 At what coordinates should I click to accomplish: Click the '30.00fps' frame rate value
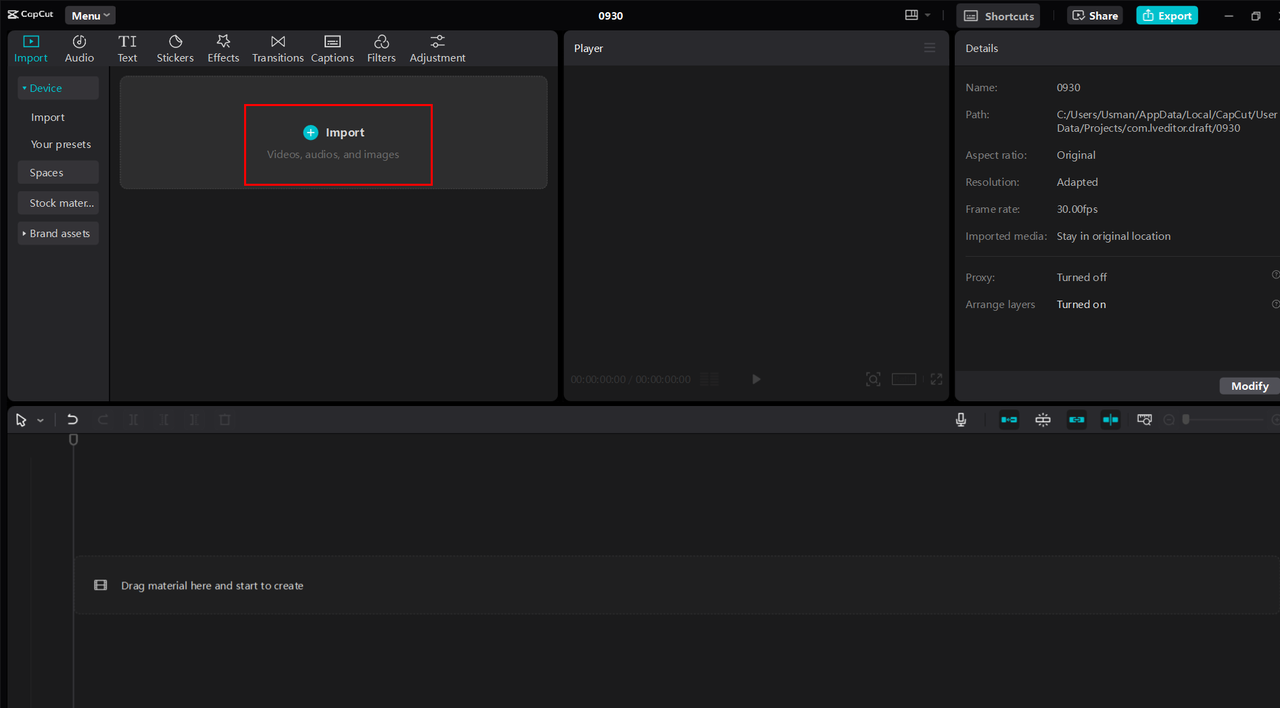pos(1077,209)
